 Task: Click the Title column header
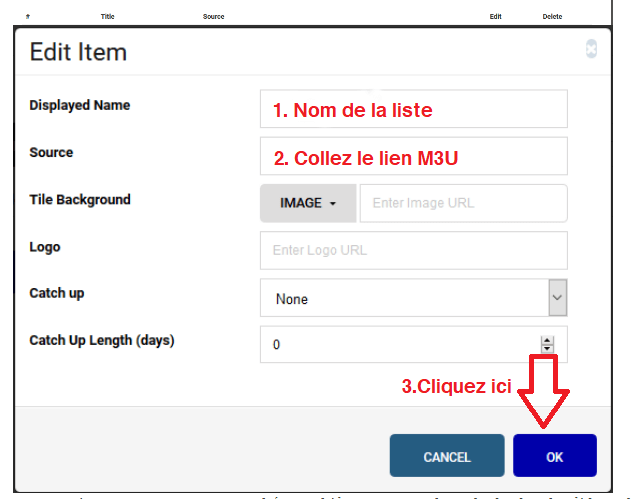(108, 17)
